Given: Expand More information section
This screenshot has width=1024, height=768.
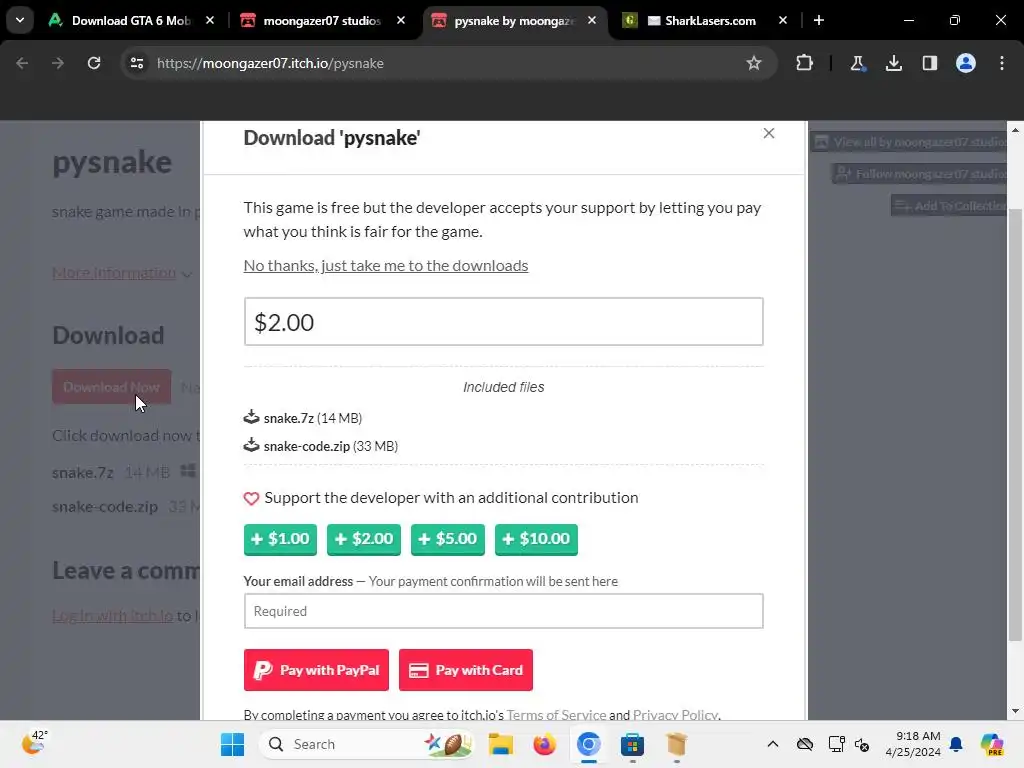Looking at the screenshot, I should tap(121, 273).
